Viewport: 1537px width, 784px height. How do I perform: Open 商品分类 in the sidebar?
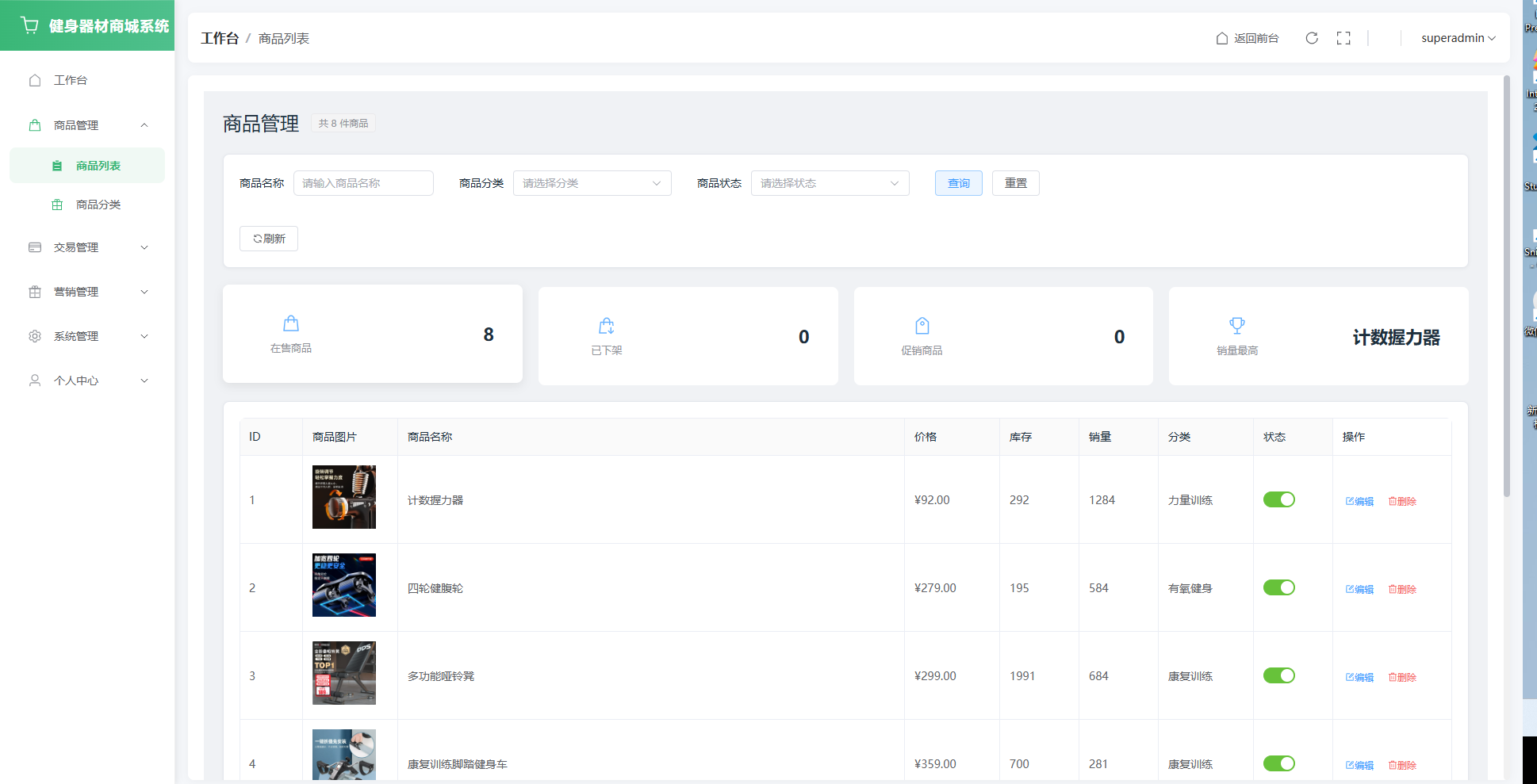98,205
